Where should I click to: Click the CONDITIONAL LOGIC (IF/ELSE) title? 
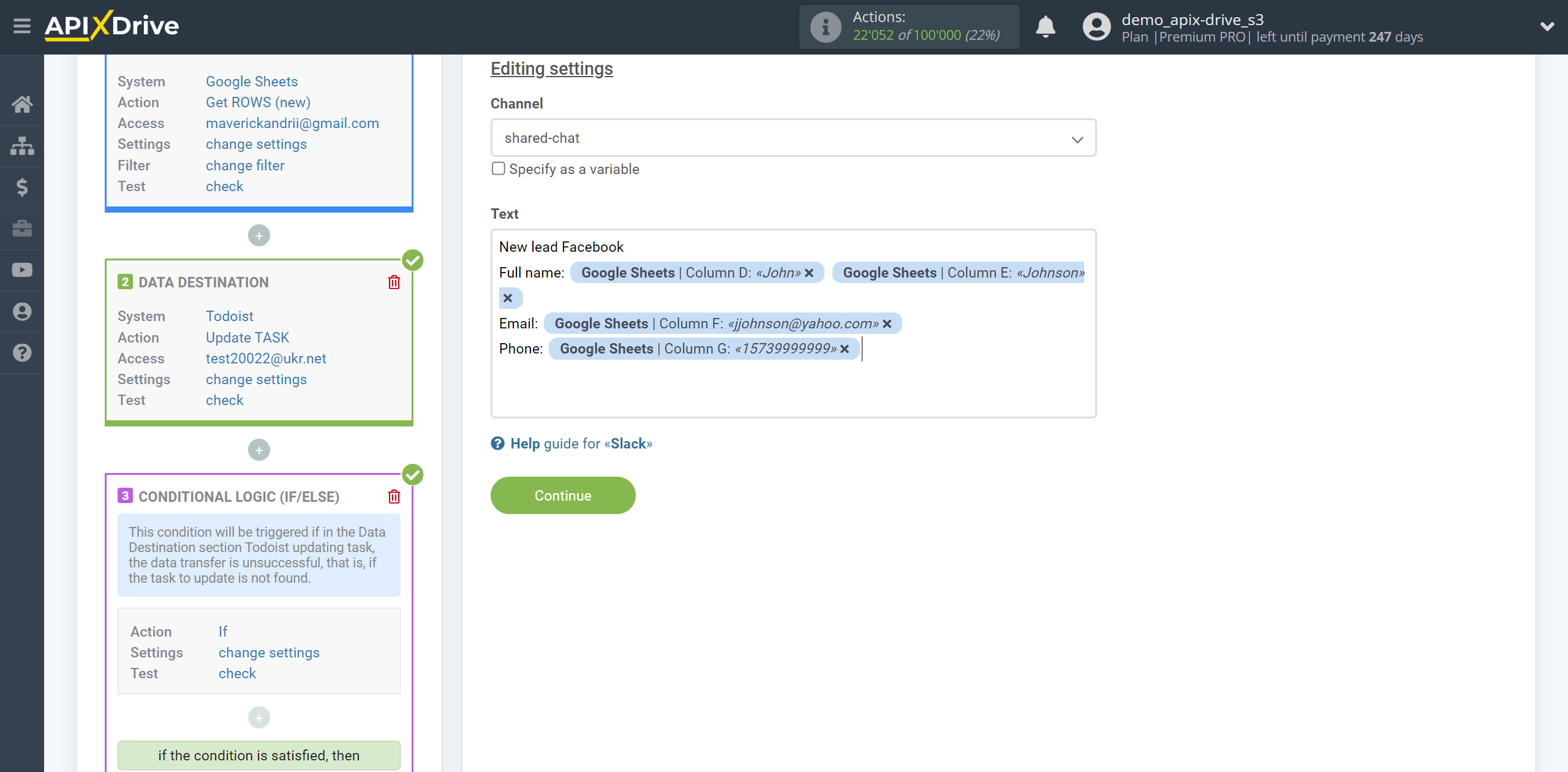pos(239,497)
